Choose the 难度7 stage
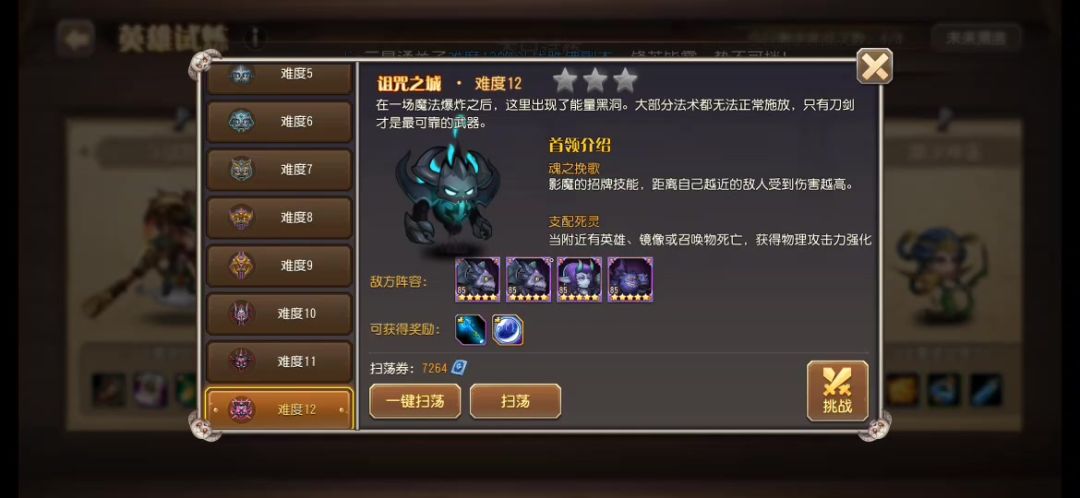Screen dimensions: 1080x498 pyautogui.click(x=279, y=169)
